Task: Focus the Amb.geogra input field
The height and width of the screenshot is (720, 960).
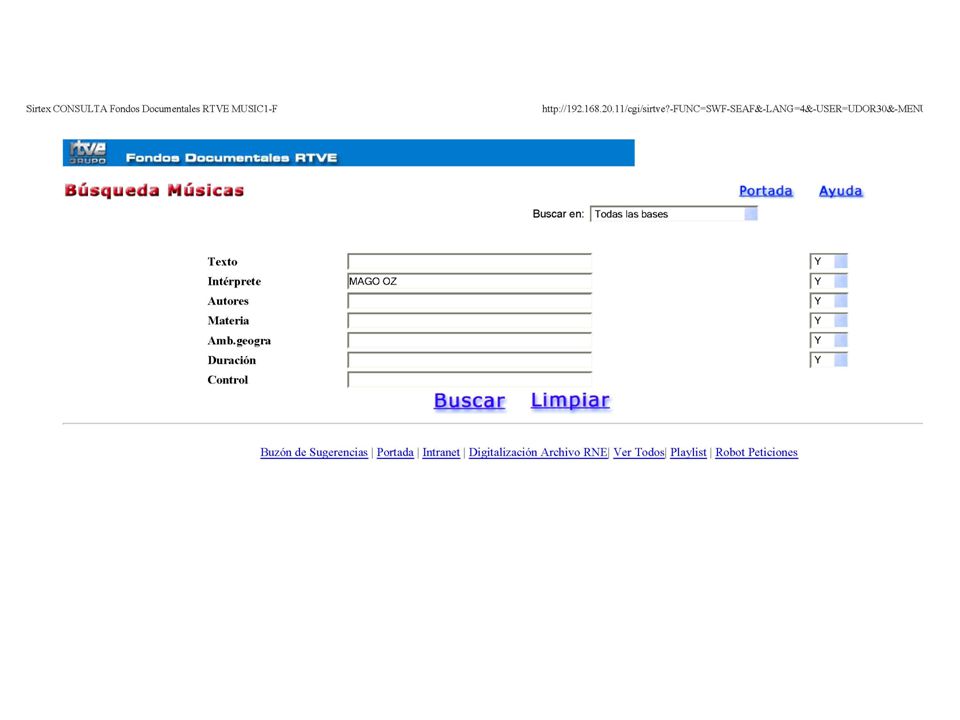Action: tap(470, 340)
